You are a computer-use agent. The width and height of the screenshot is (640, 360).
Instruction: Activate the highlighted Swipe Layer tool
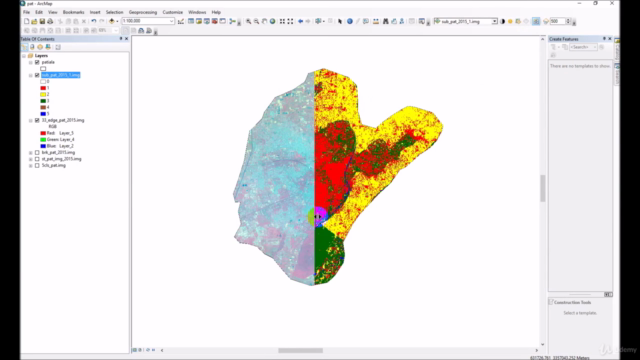point(536,21)
